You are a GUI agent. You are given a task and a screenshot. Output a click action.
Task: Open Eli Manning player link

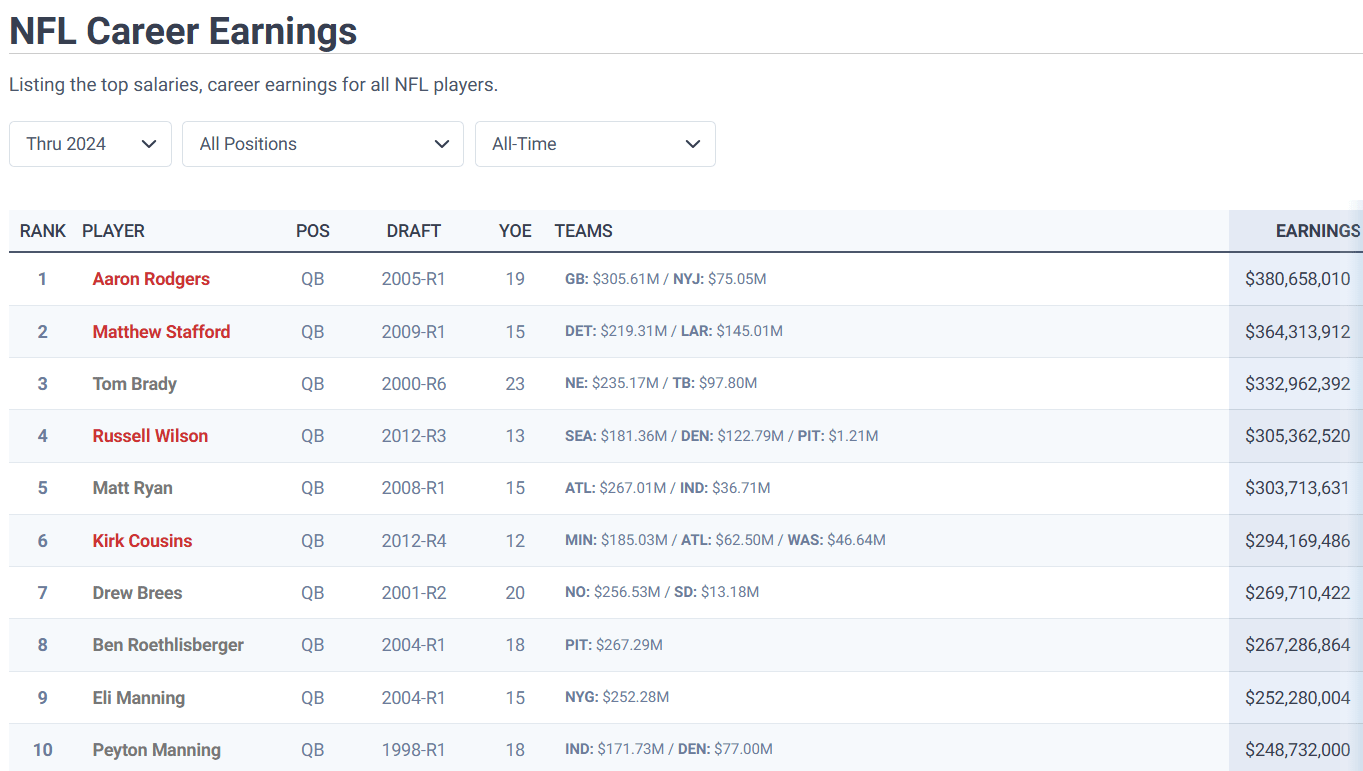pyautogui.click(x=139, y=698)
